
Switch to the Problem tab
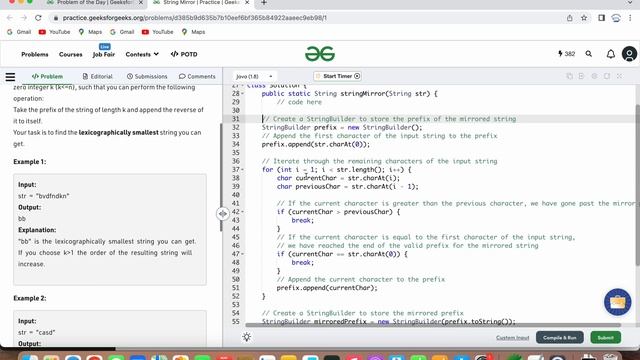(47, 76)
